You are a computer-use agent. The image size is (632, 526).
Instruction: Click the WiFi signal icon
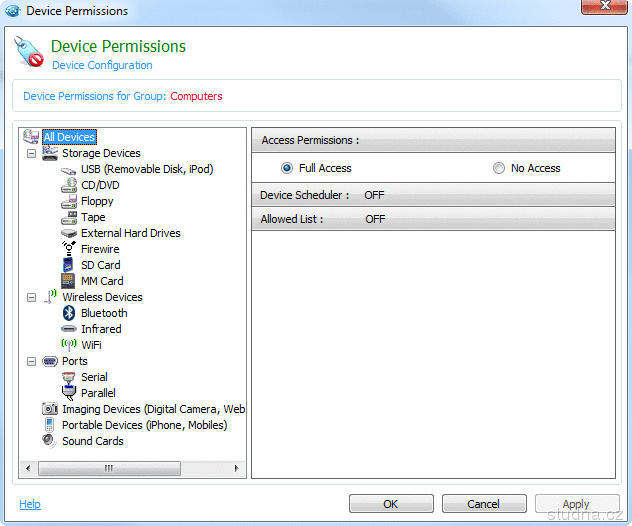tap(69, 345)
